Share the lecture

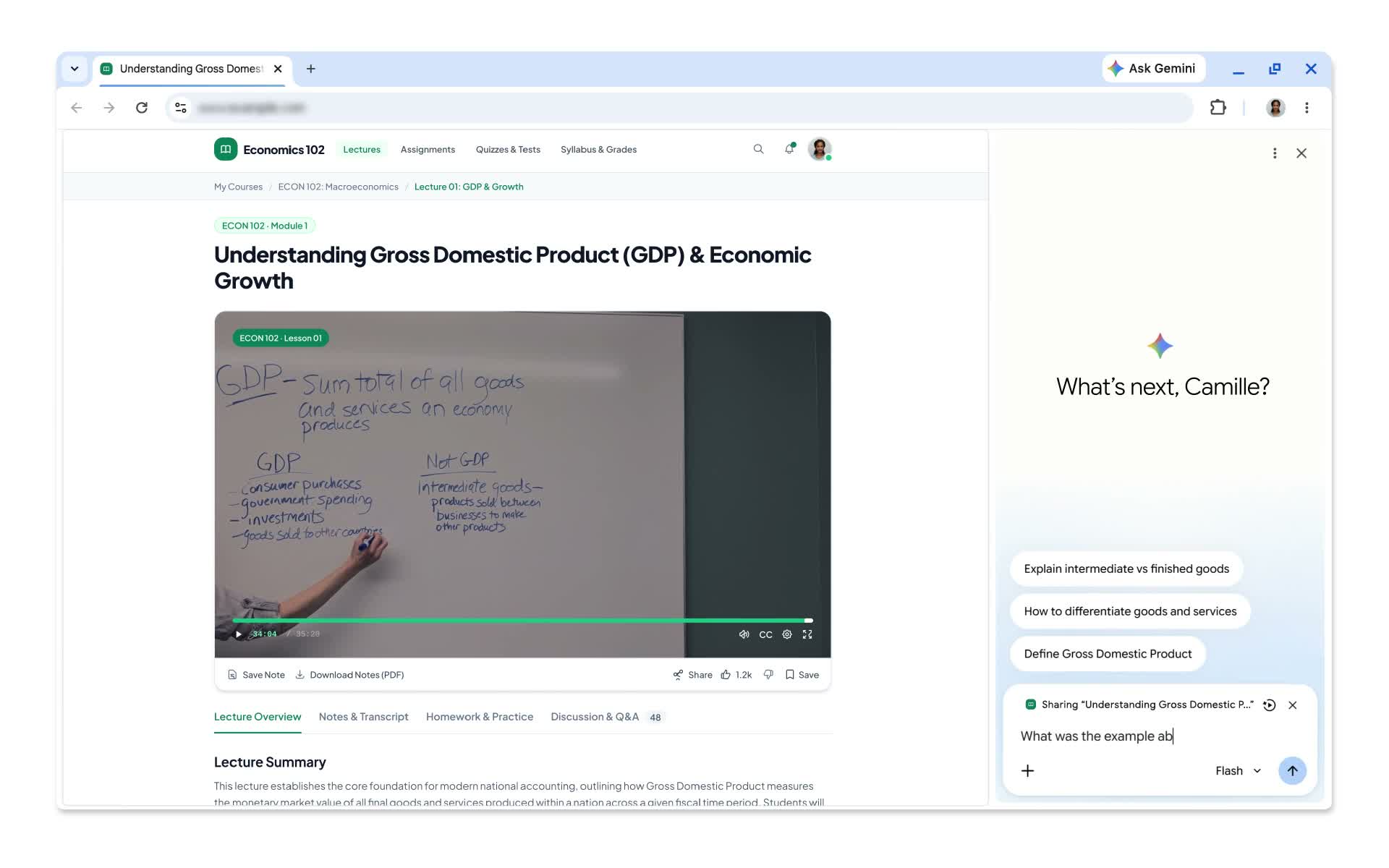(692, 675)
